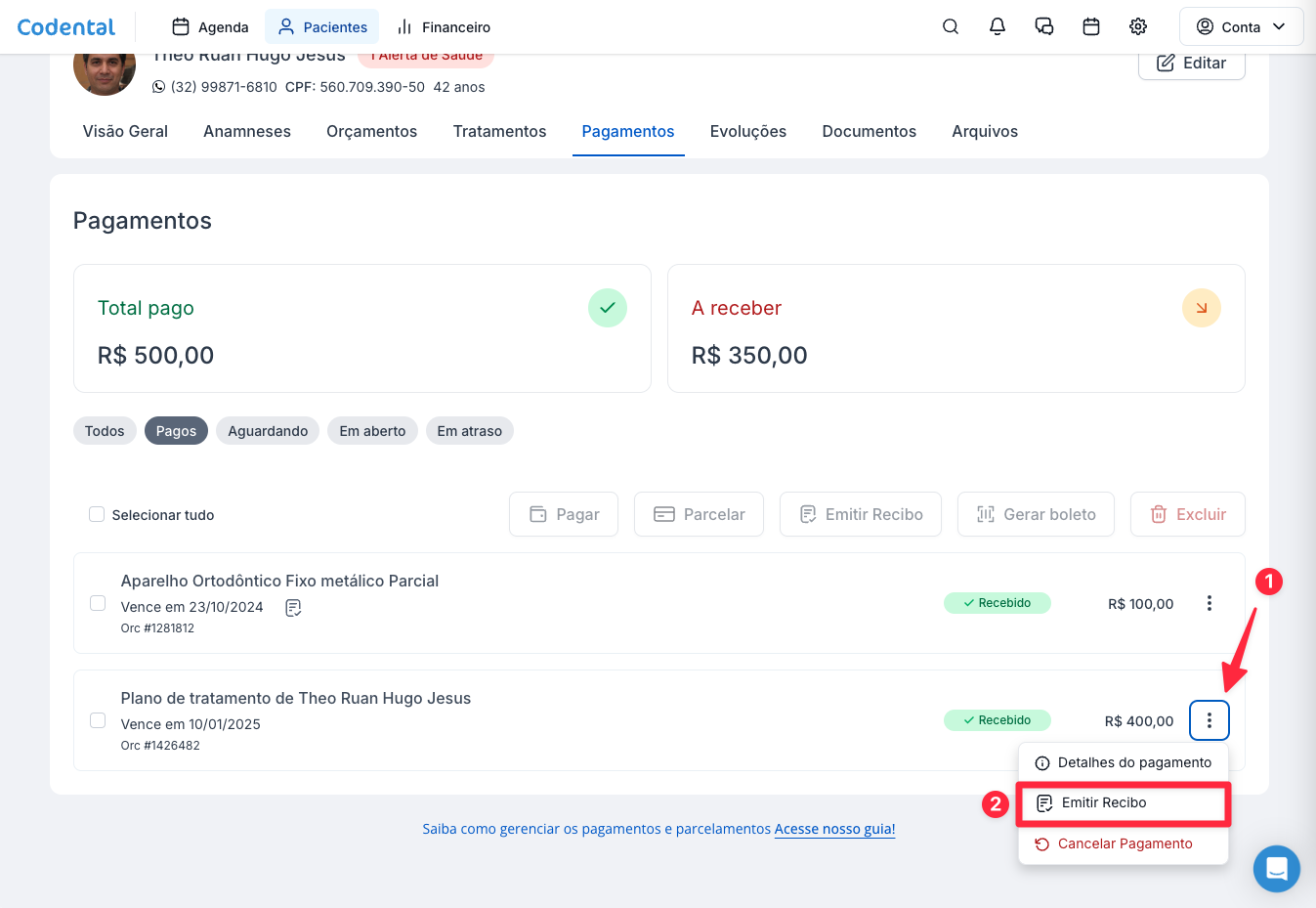Click the WhatsApp icon by phone number
The image size is (1316, 908).
pos(159,87)
